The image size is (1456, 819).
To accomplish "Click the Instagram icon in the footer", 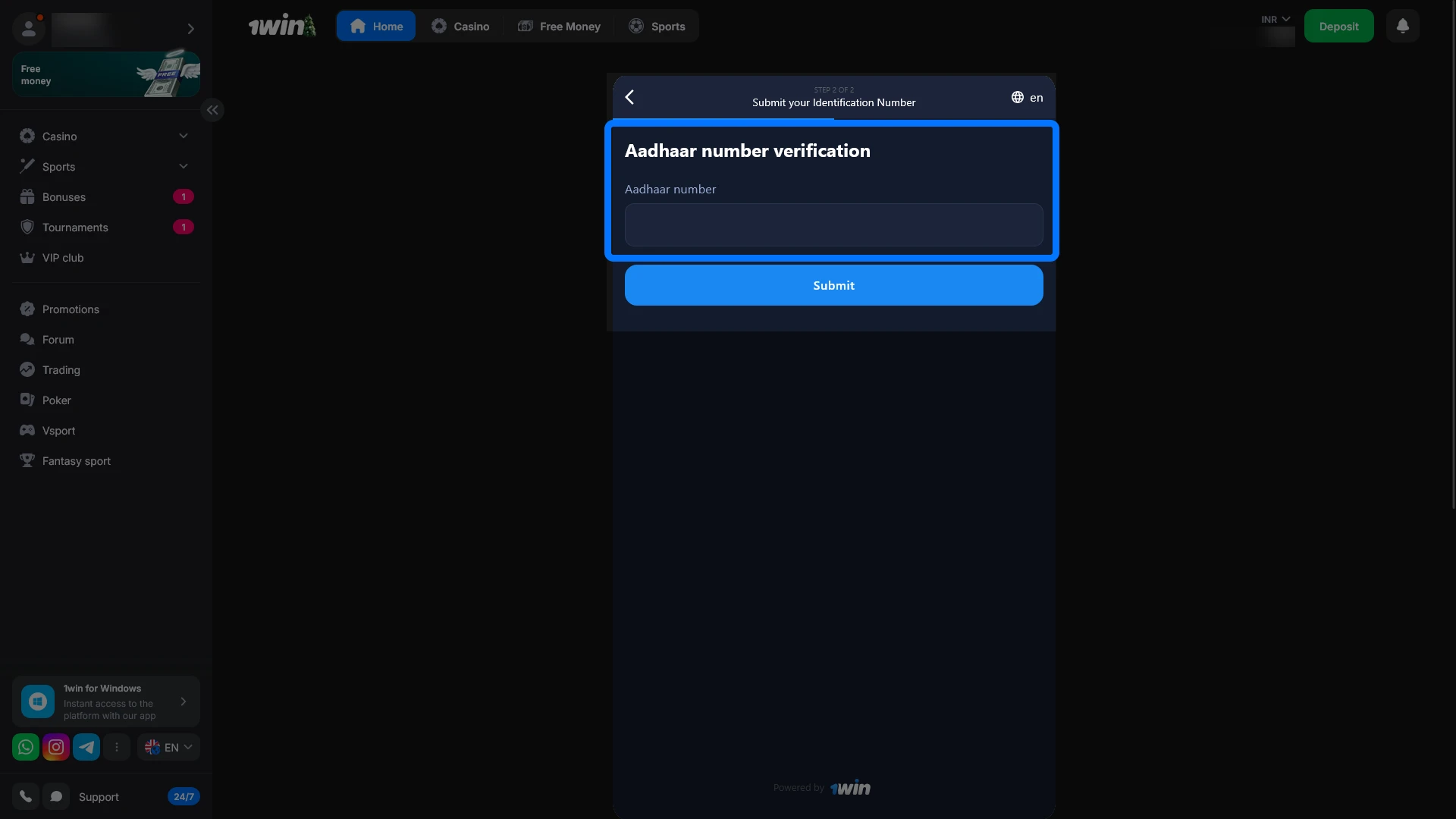I will pos(55,747).
